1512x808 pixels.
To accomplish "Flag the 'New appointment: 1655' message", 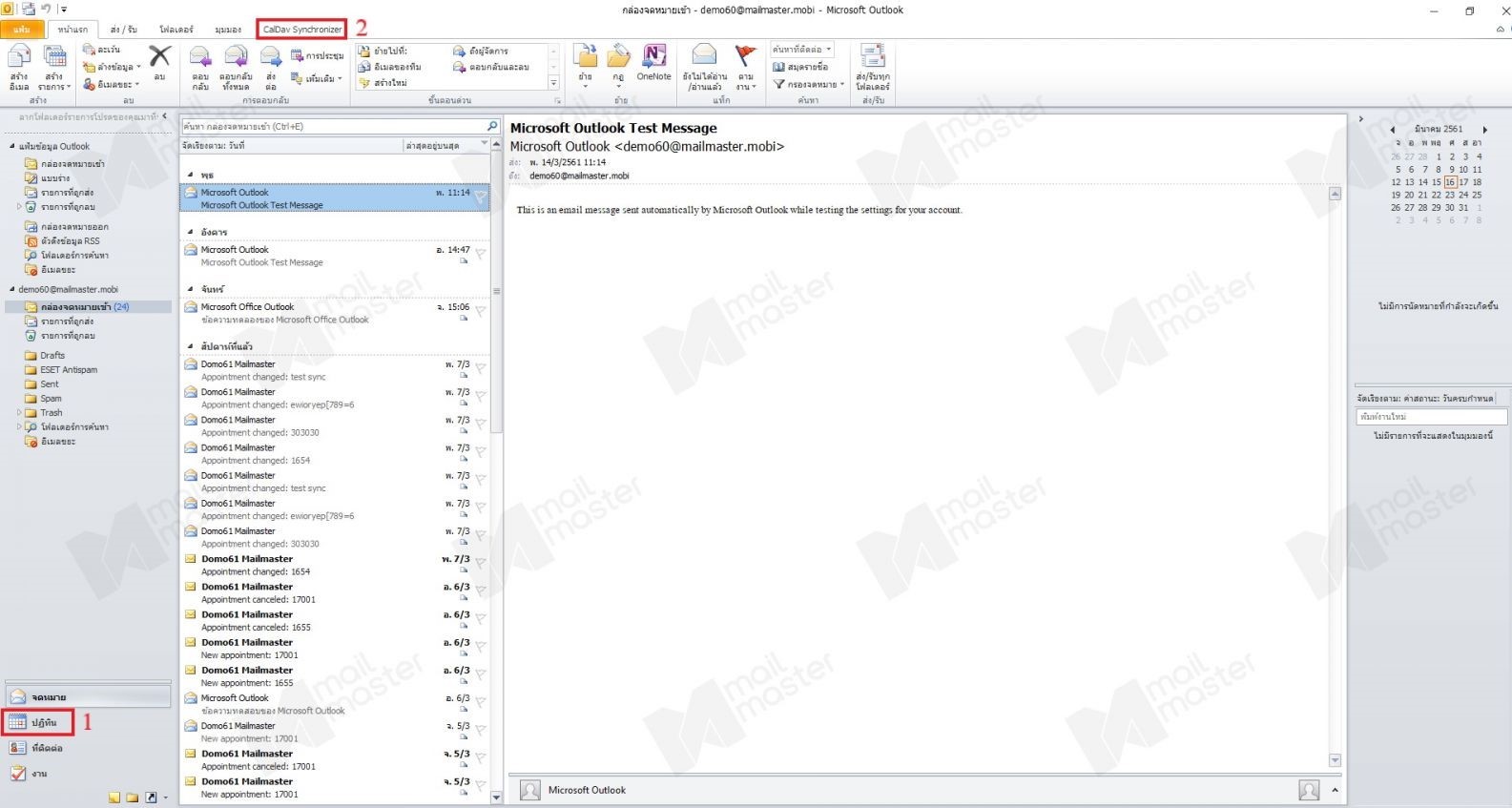I will click(x=481, y=674).
